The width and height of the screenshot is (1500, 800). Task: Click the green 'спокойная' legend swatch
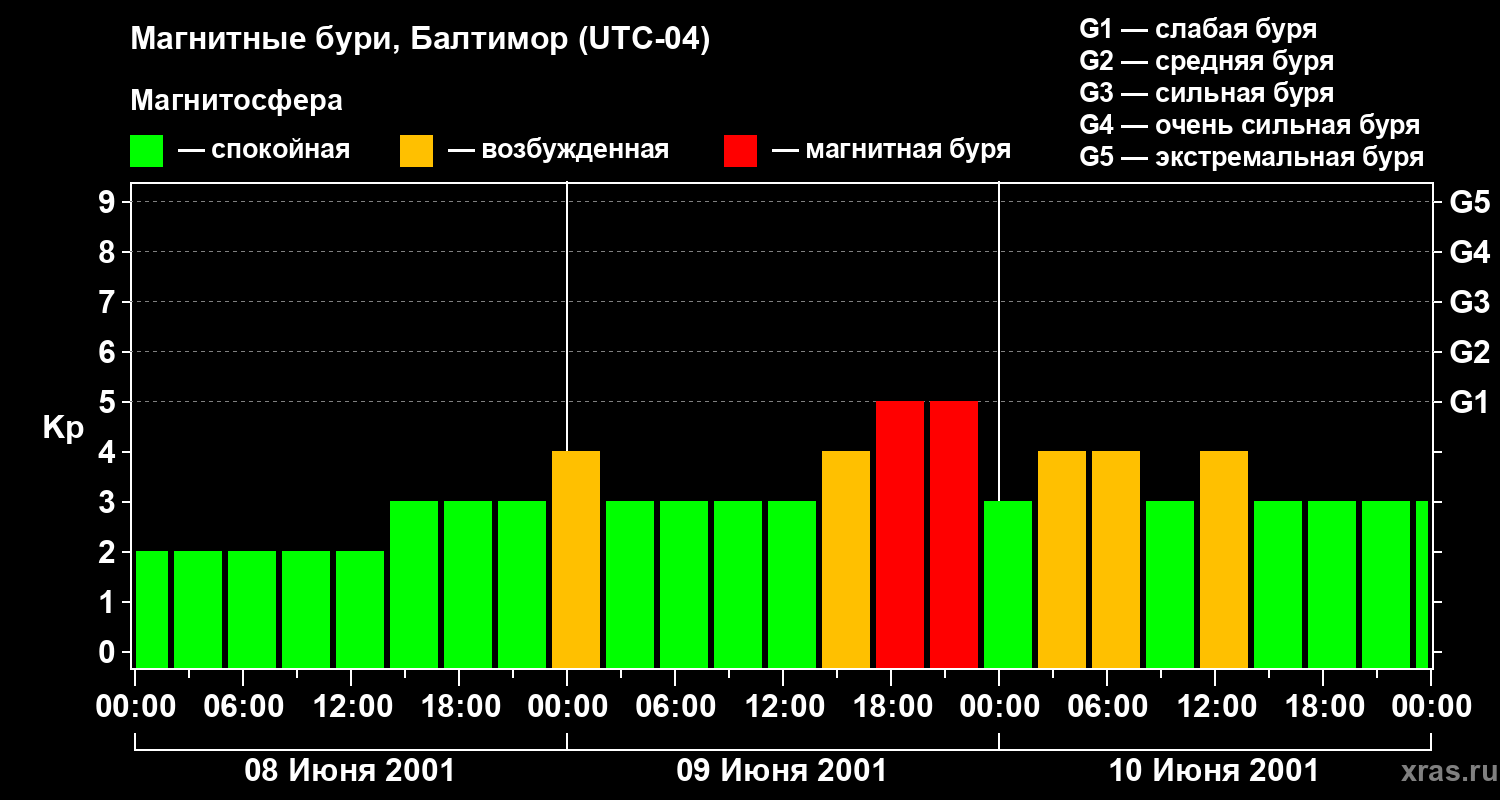tap(146, 151)
